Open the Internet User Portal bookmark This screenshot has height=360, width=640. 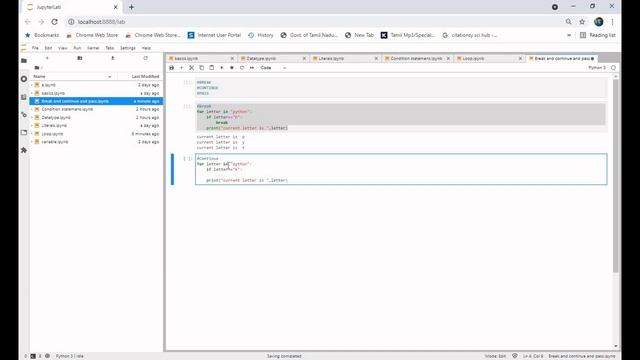tap(214, 36)
